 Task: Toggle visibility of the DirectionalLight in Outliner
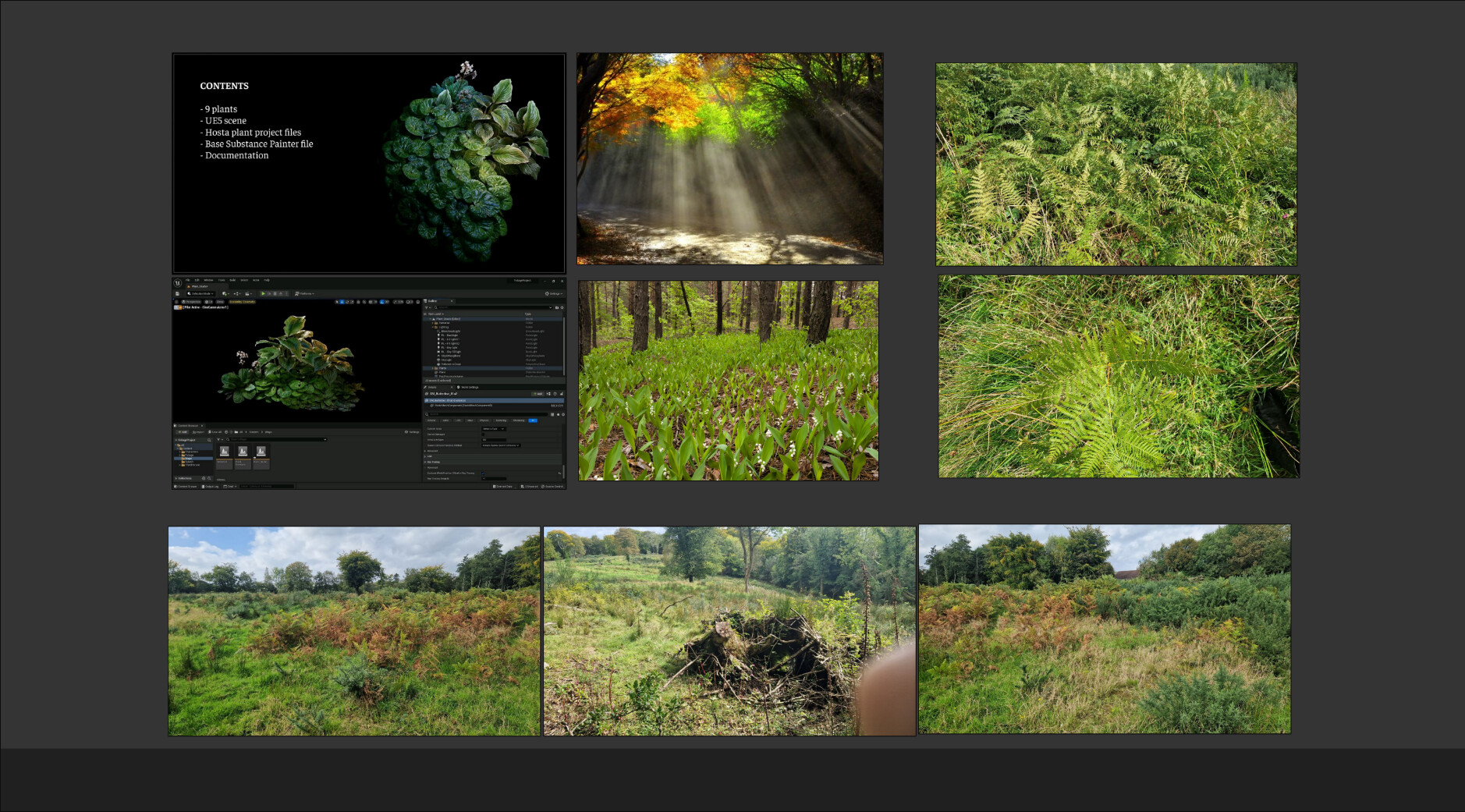coord(425,332)
